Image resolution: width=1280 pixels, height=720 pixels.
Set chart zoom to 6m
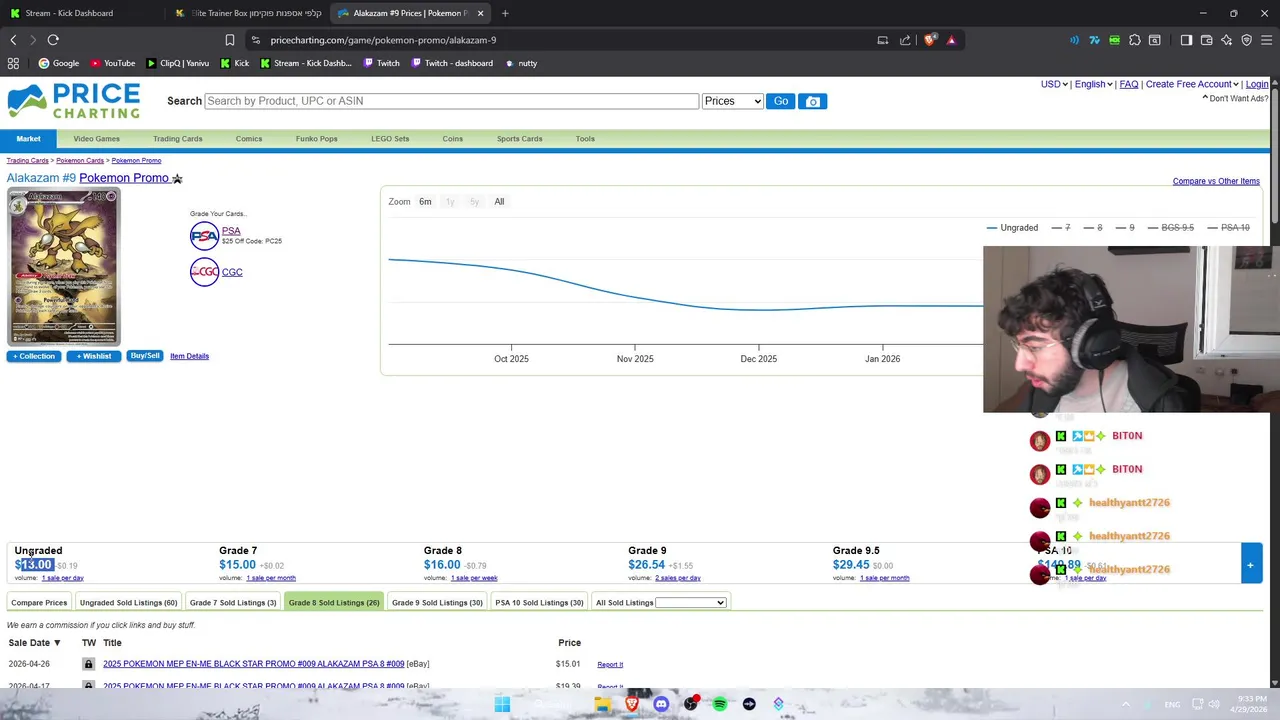[425, 202]
